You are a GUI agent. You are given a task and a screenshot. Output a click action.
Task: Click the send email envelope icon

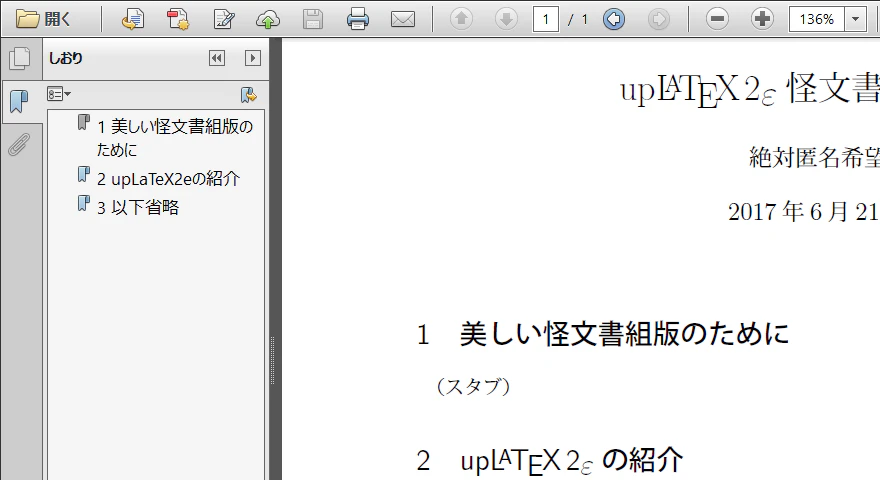click(x=402, y=20)
